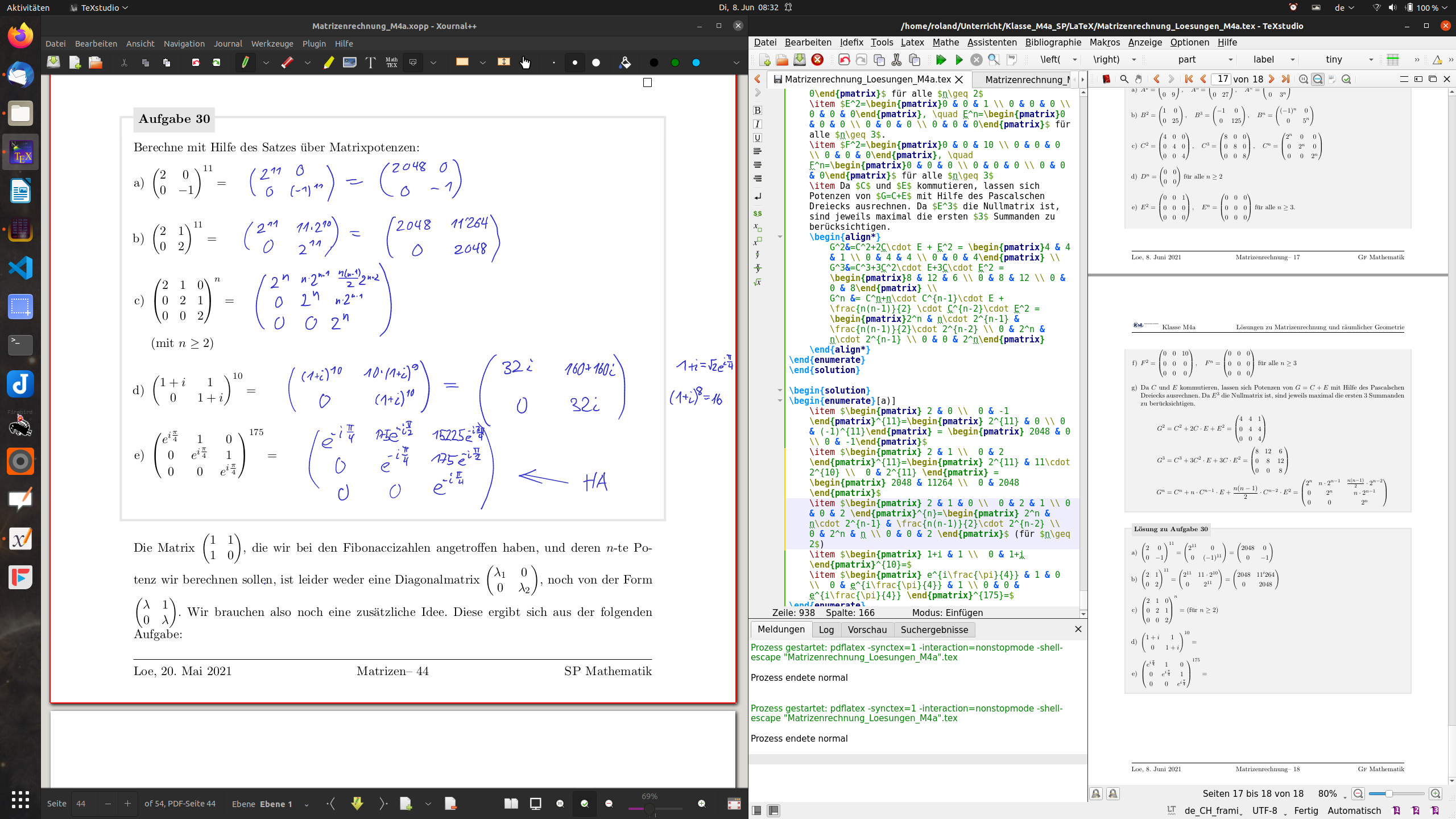Screen dimensions: 1456x819
Task: Open the Math TeX editor in Xournal++
Action: pyautogui.click(x=391, y=63)
